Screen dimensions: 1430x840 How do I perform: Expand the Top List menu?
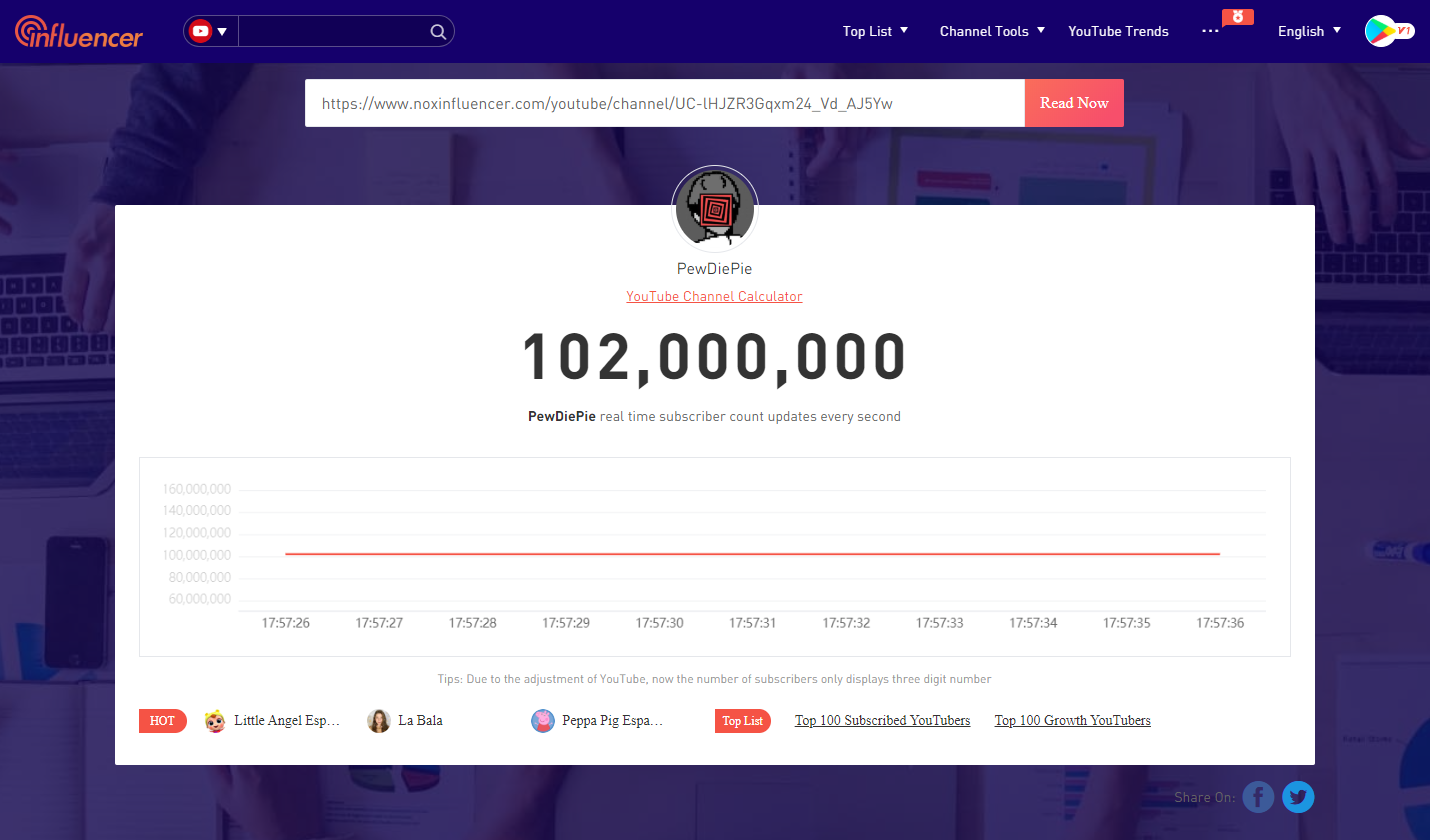(x=875, y=31)
